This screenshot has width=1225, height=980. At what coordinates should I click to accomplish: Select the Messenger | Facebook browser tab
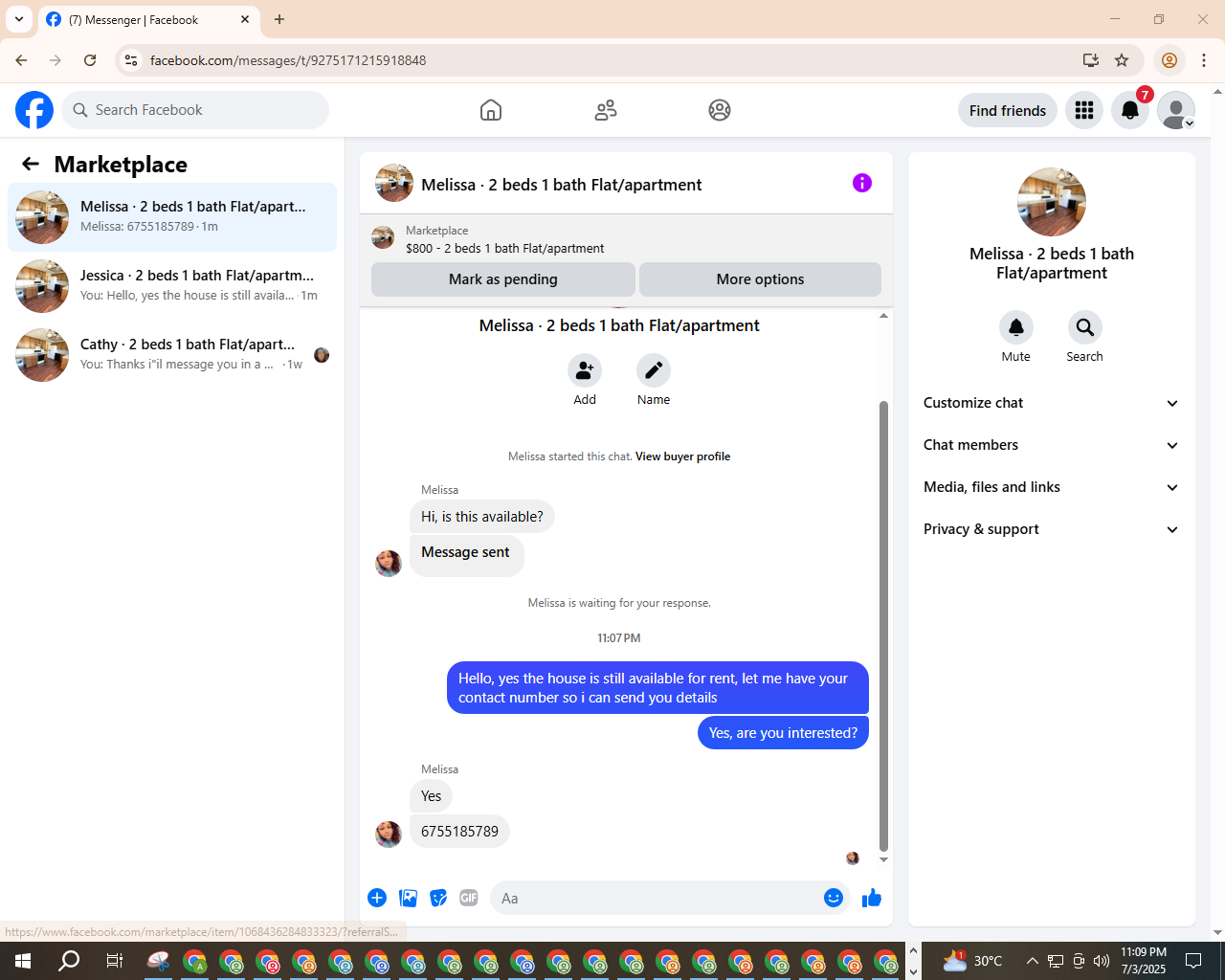(x=148, y=19)
